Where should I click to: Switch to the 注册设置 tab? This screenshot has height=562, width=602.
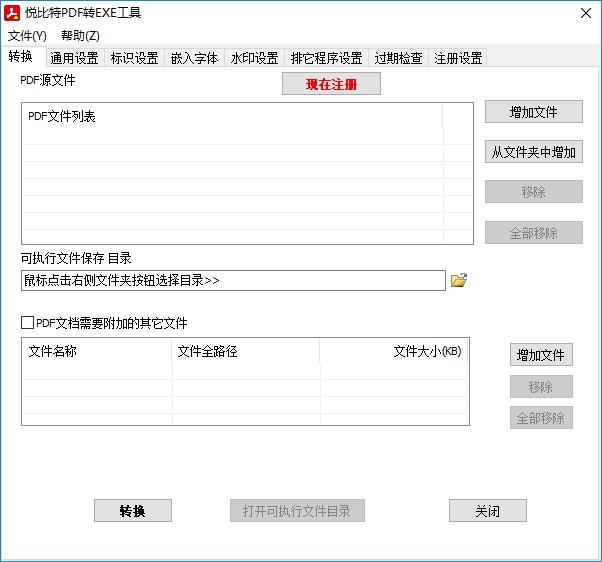pyautogui.click(x=458, y=58)
